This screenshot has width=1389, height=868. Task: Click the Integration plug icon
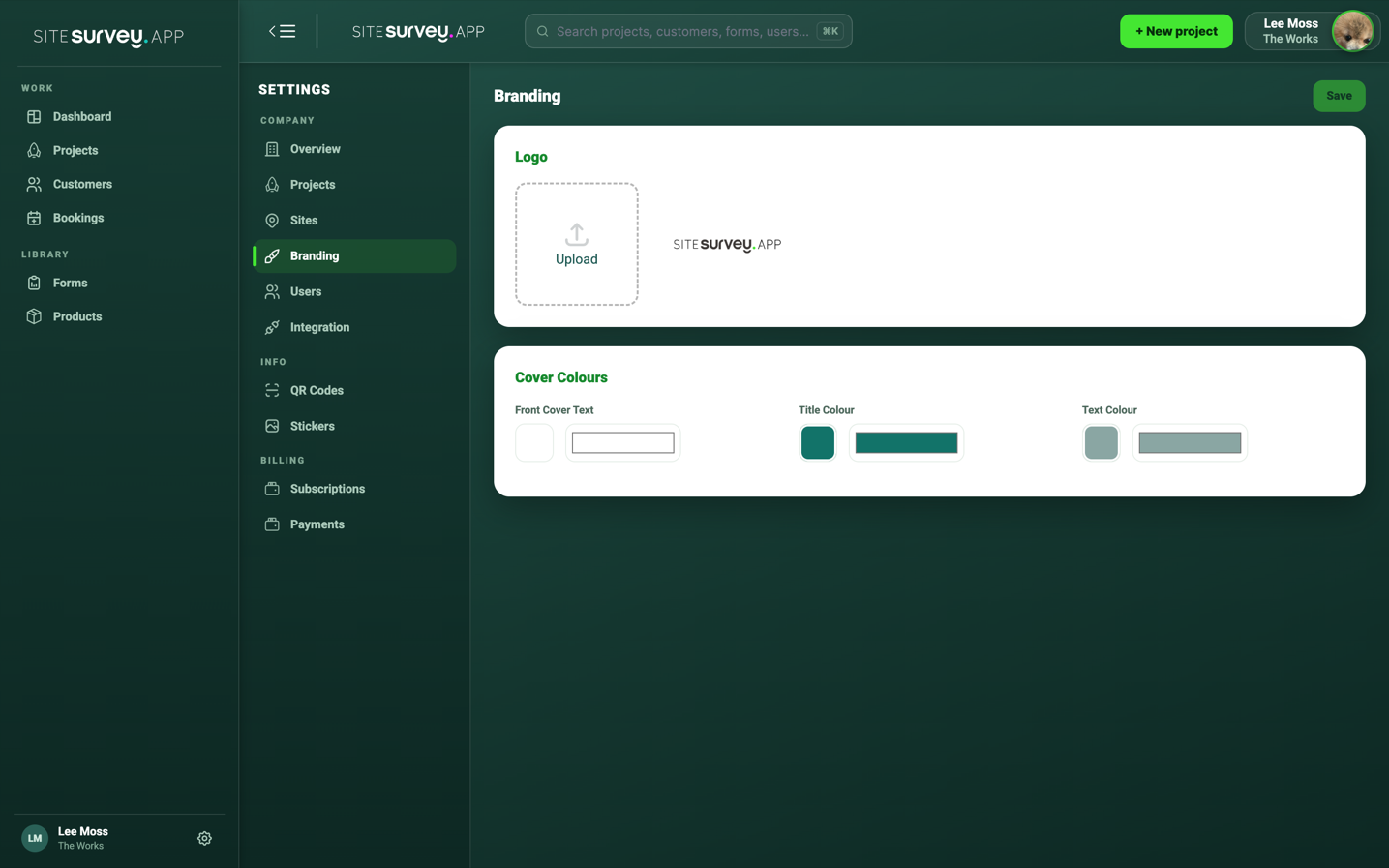pos(272,328)
